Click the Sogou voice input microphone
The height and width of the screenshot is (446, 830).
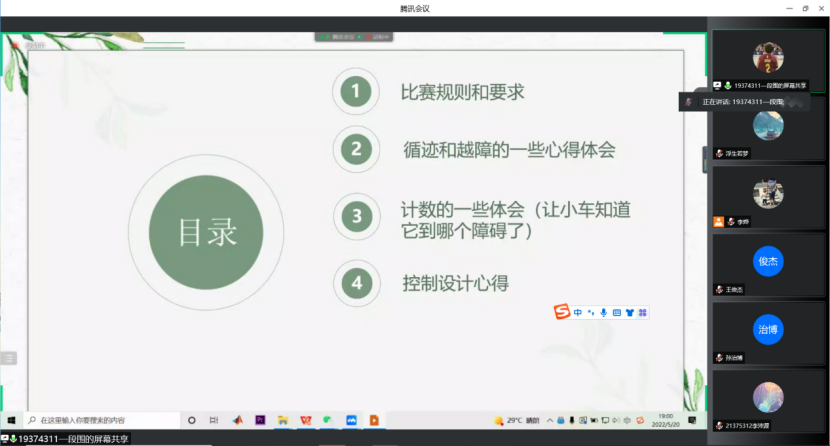click(604, 313)
